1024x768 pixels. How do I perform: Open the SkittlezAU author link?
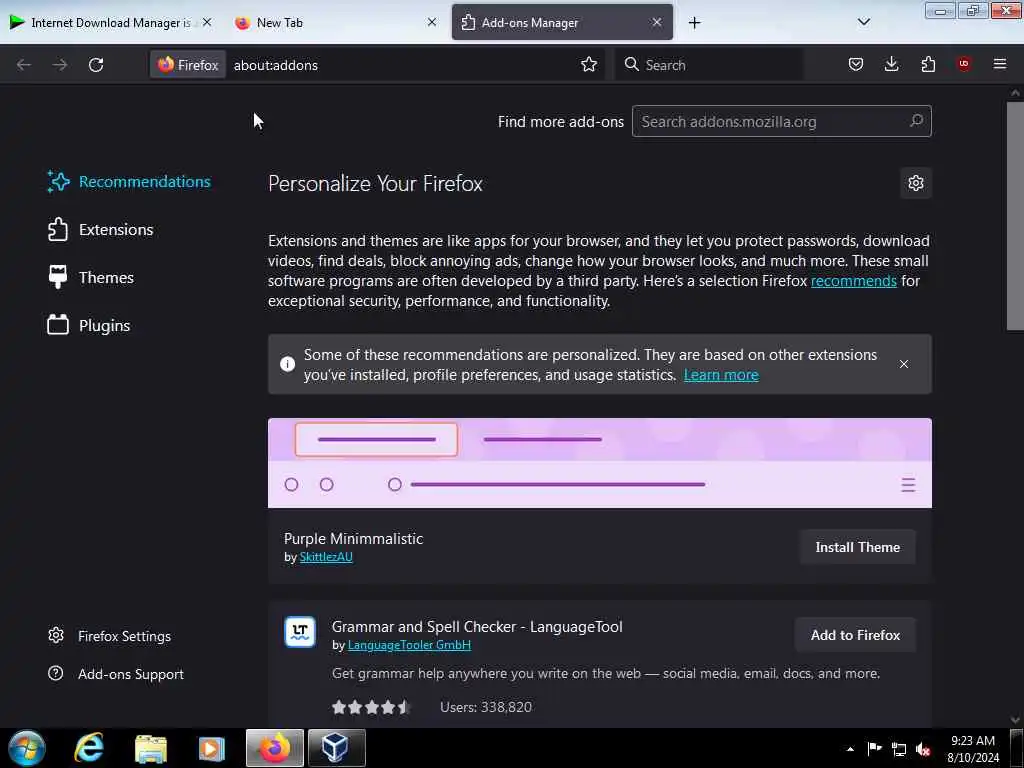pos(326,556)
